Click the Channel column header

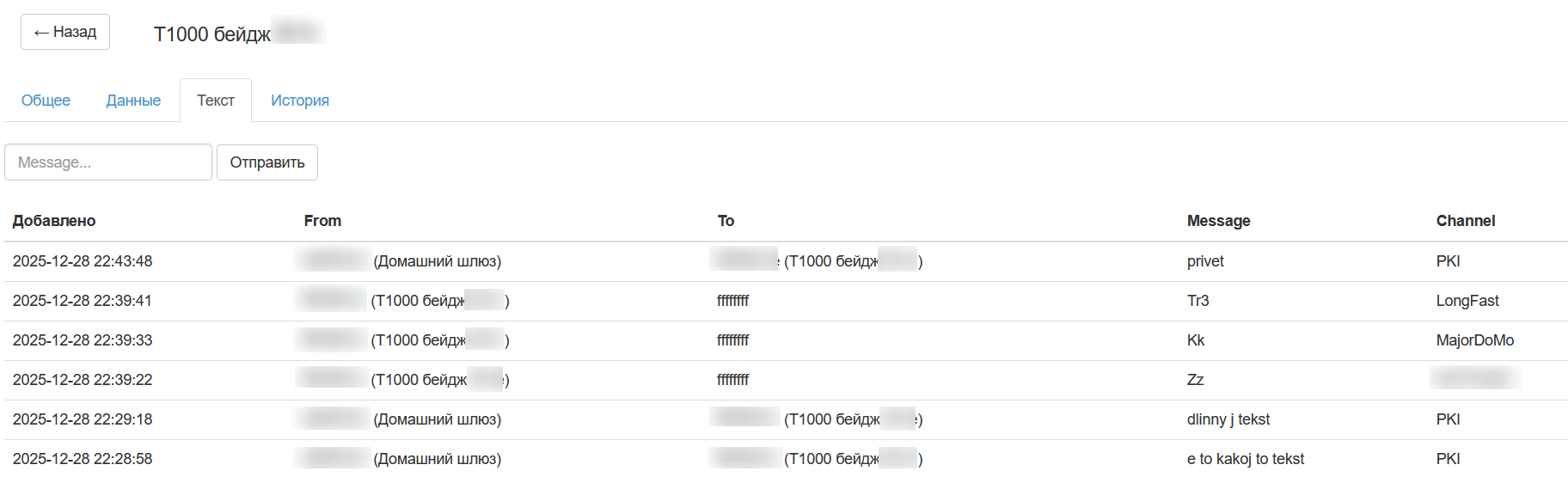pos(1465,221)
